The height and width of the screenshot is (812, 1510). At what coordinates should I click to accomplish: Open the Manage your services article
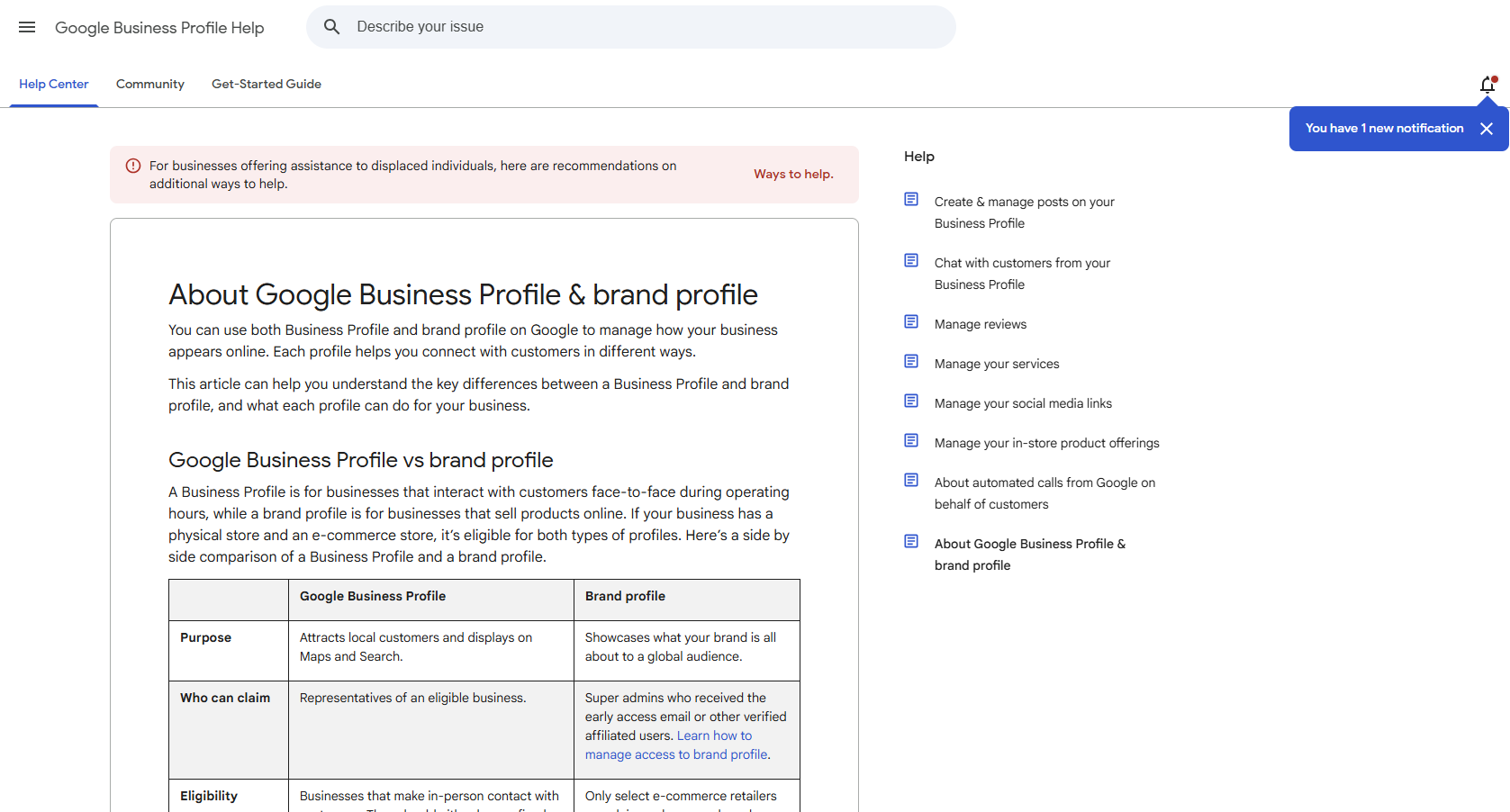[997, 364]
